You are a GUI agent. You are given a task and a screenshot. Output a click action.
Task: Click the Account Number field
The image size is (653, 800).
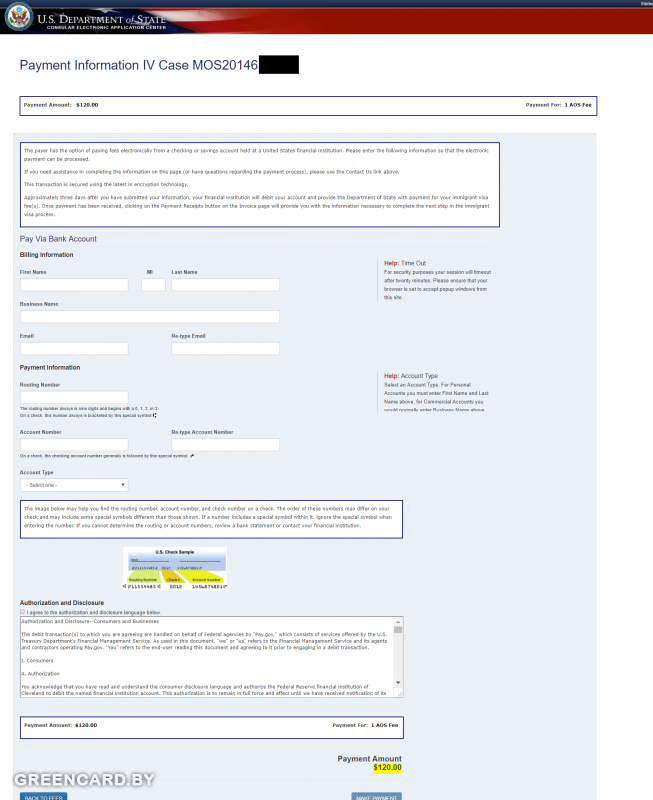click(x=74, y=444)
